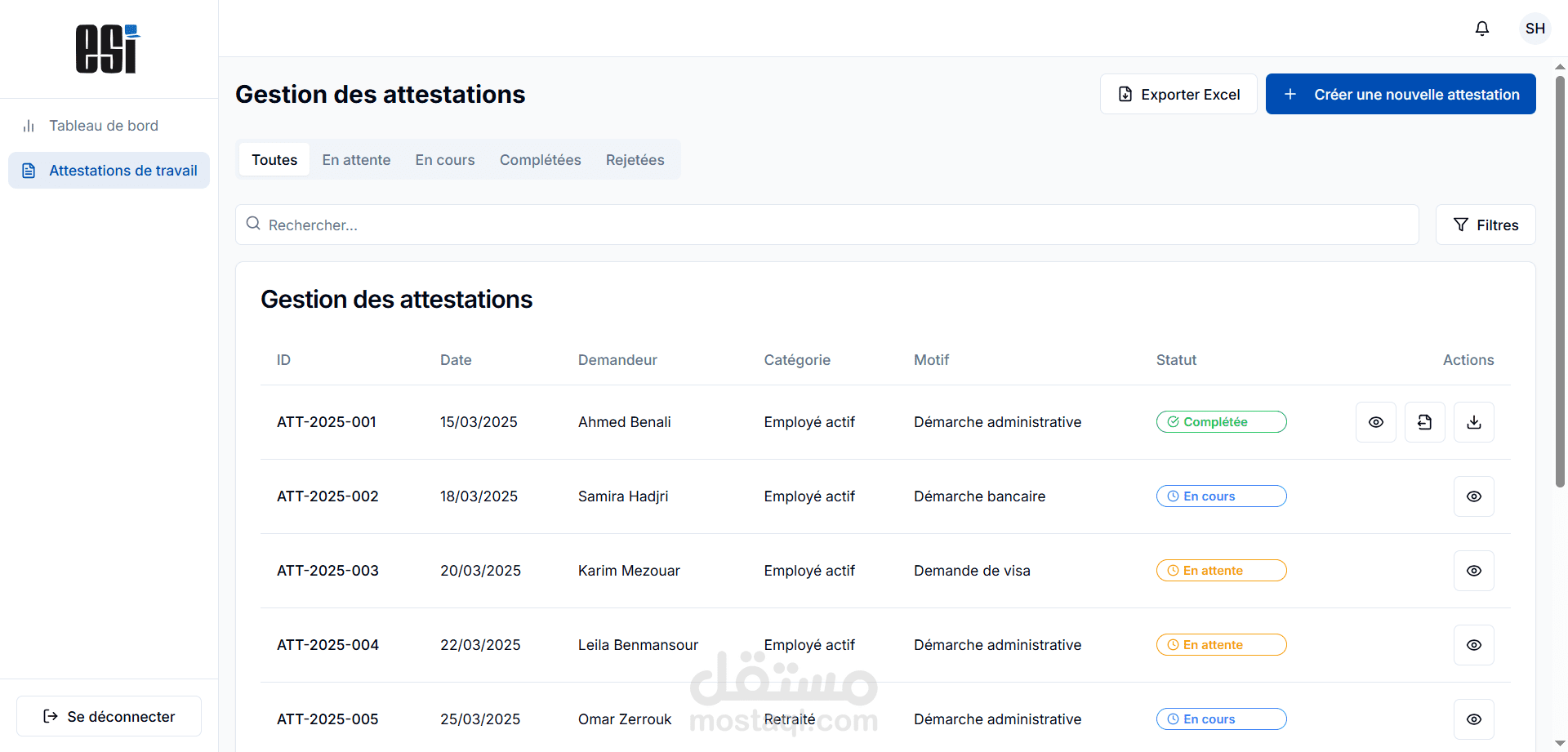Click the ID column header

coord(283,360)
